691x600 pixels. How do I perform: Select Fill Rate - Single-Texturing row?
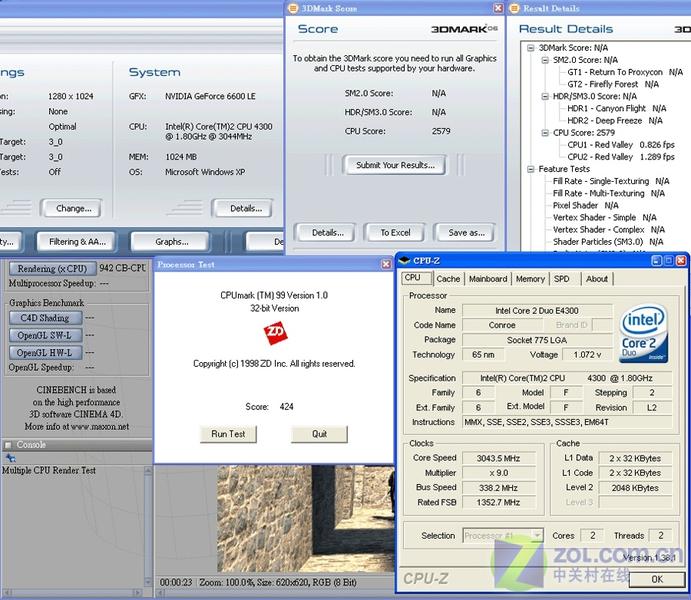(611, 181)
